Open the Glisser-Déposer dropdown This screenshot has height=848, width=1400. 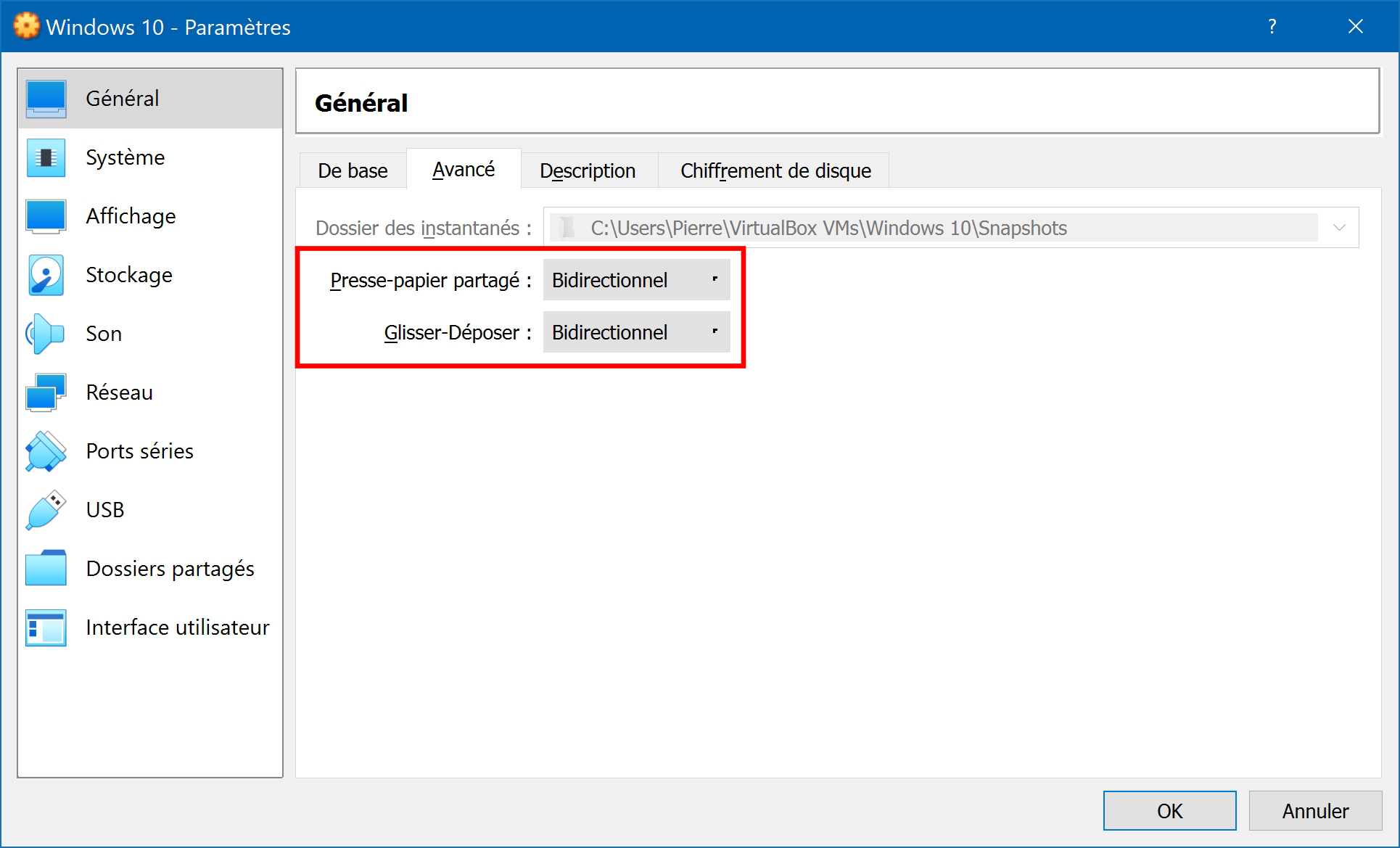636,332
